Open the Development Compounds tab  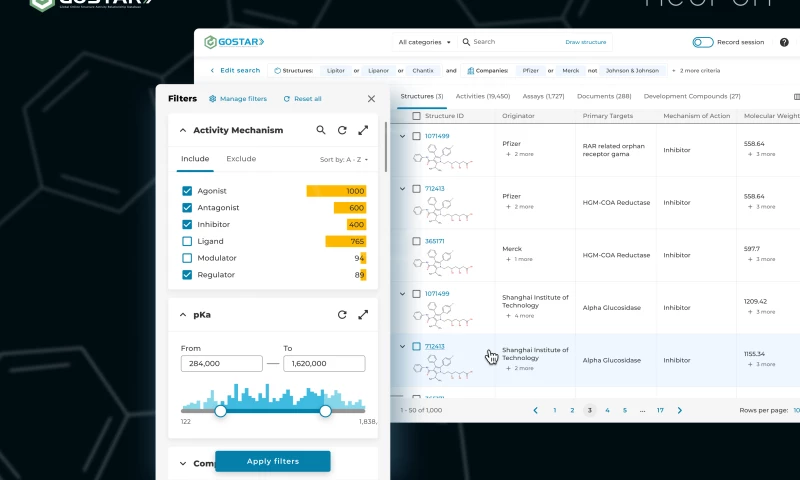(x=692, y=96)
